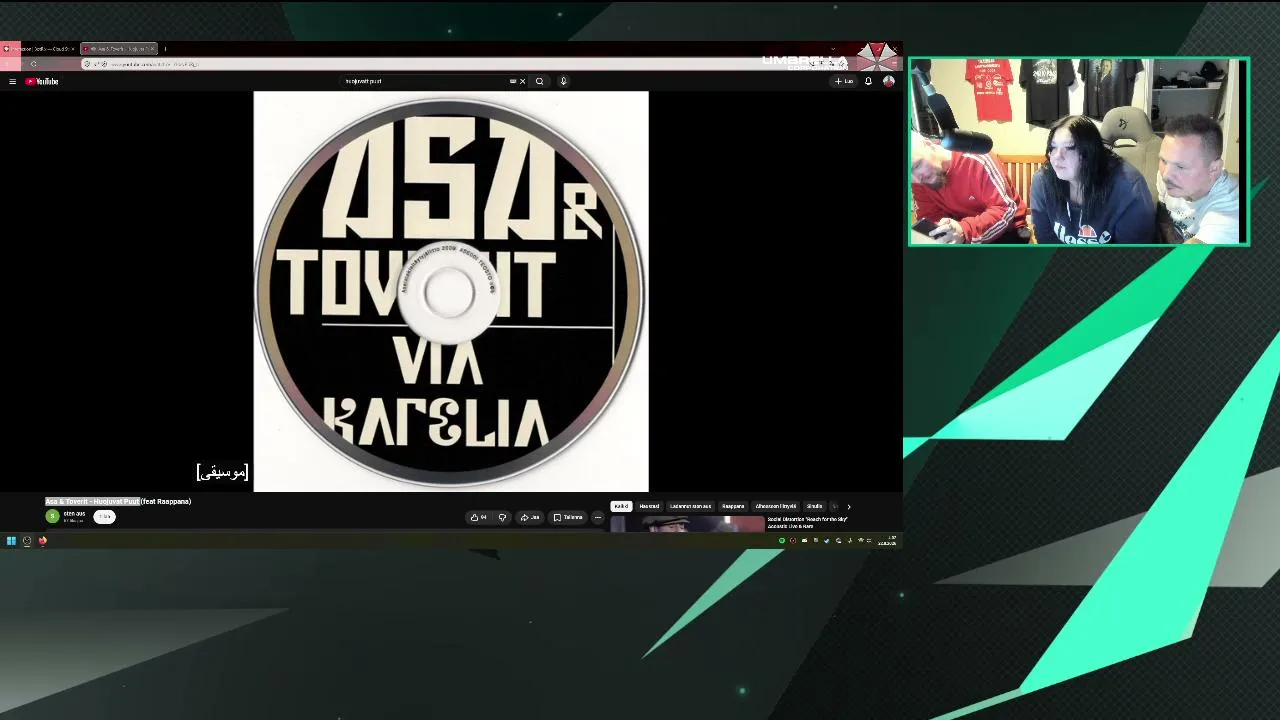Select the "Raappana" filter chip
Viewport: 1280px width, 720px height.
733,506
